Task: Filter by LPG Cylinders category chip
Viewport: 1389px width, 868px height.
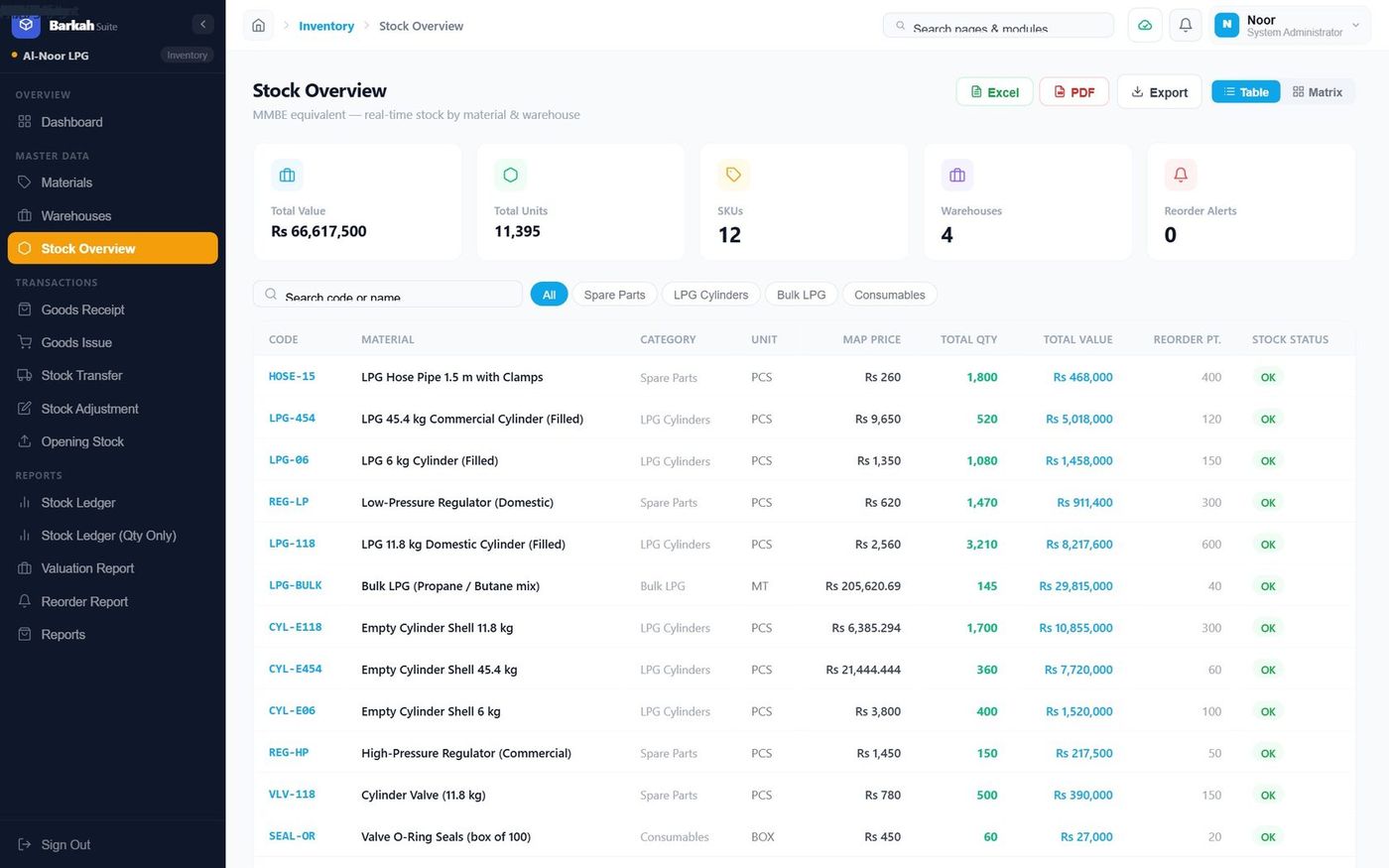Action: (710, 295)
